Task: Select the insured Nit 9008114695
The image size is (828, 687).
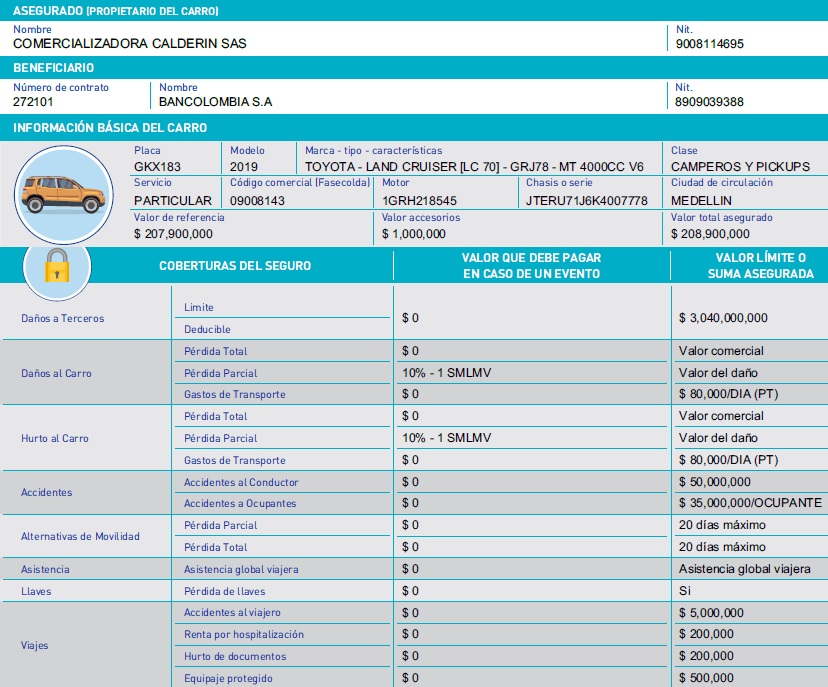Action: pos(709,44)
